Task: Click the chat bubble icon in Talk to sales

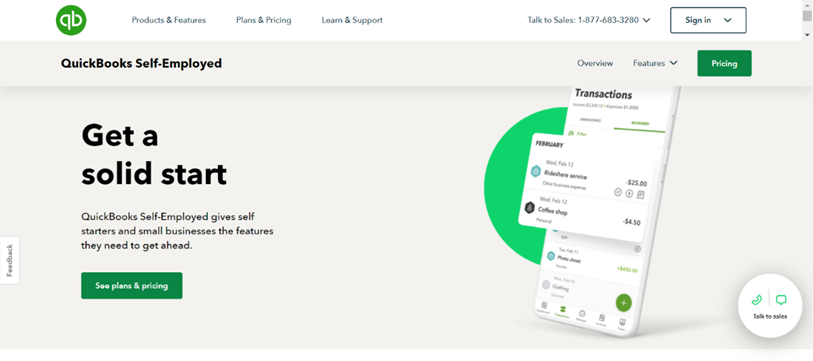Action: point(781,300)
